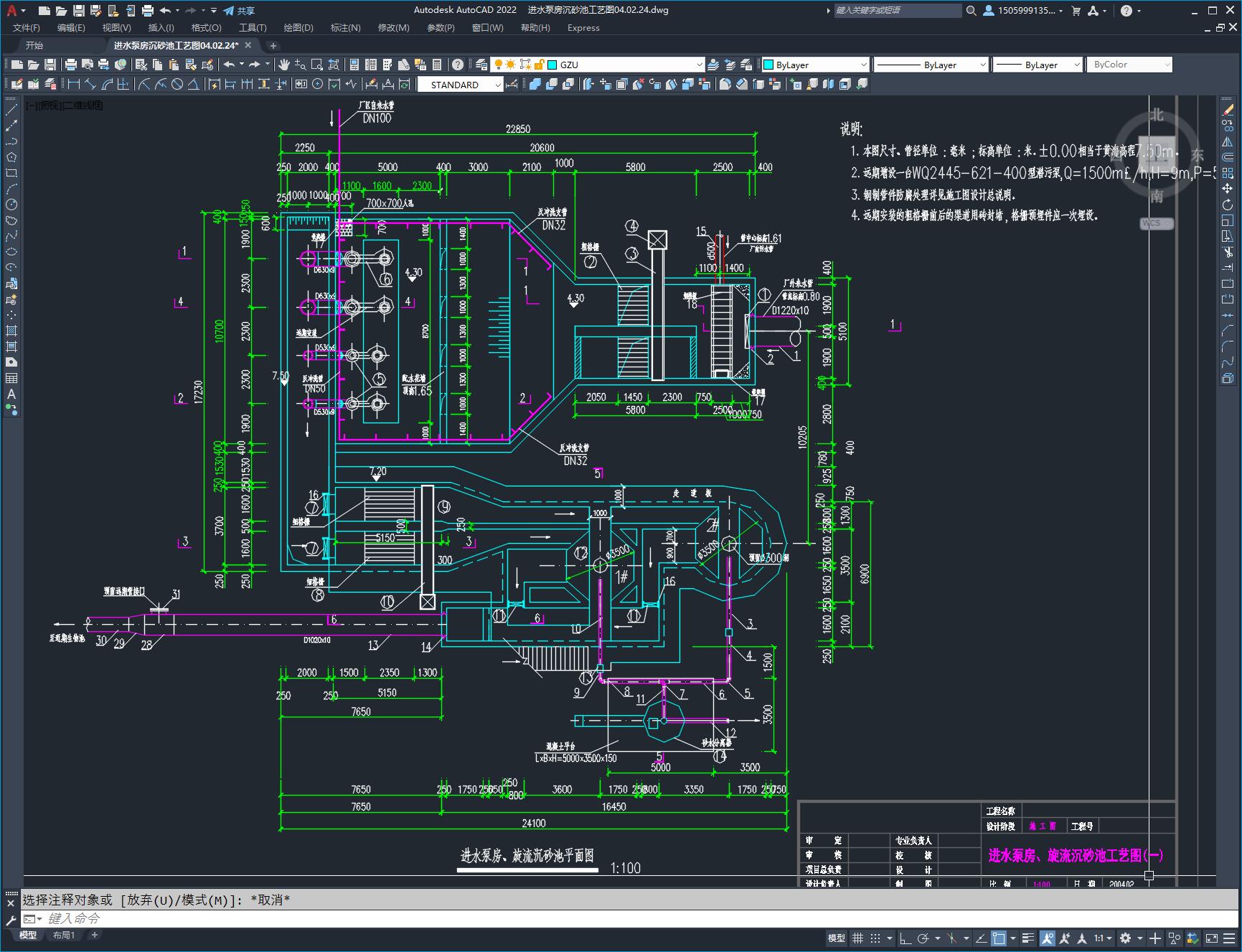Click the Table tool in draw toolbar

point(11,378)
